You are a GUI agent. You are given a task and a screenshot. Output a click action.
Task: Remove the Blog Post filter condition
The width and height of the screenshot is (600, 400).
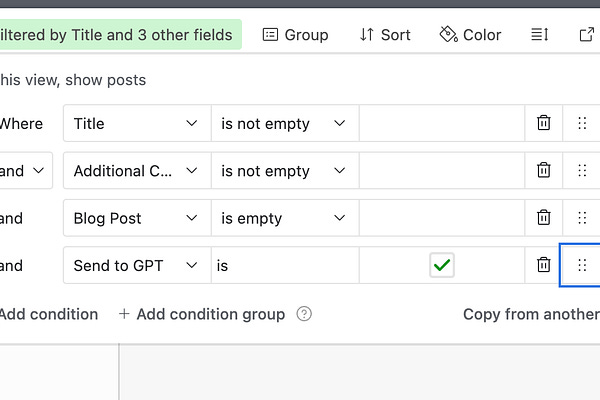[543, 217]
